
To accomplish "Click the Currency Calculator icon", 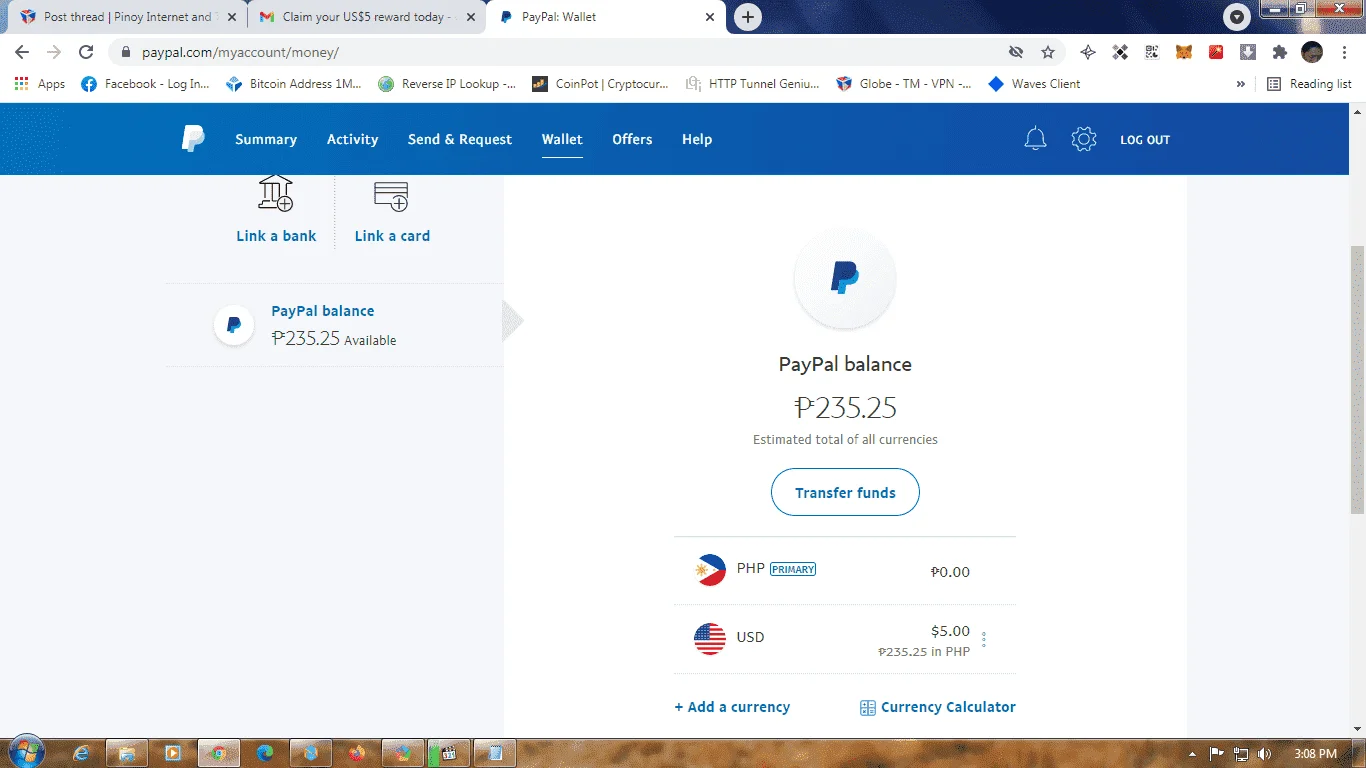I will point(868,708).
